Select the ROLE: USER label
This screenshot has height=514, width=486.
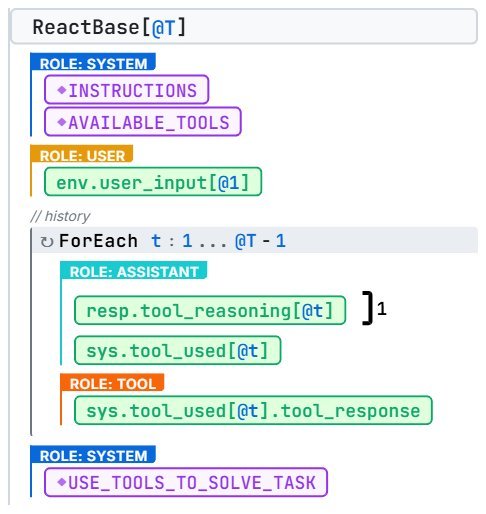click(x=82, y=154)
